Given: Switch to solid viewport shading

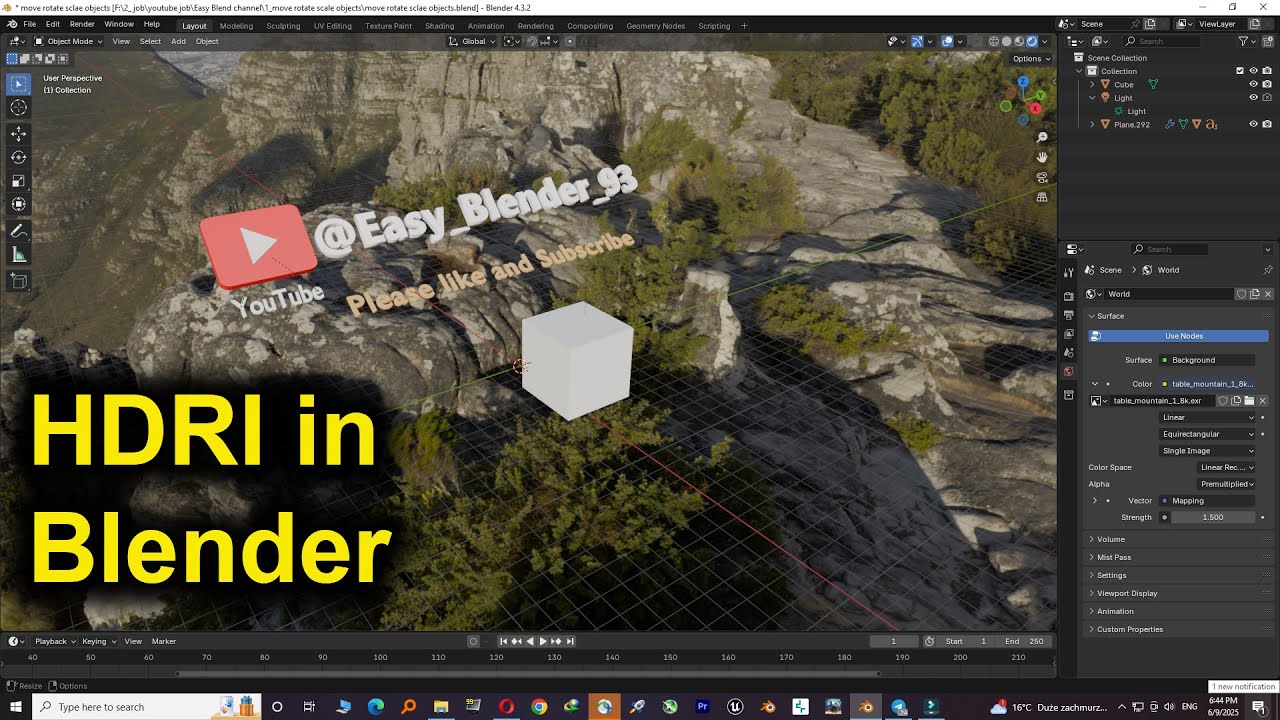Looking at the screenshot, I should (1007, 41).
